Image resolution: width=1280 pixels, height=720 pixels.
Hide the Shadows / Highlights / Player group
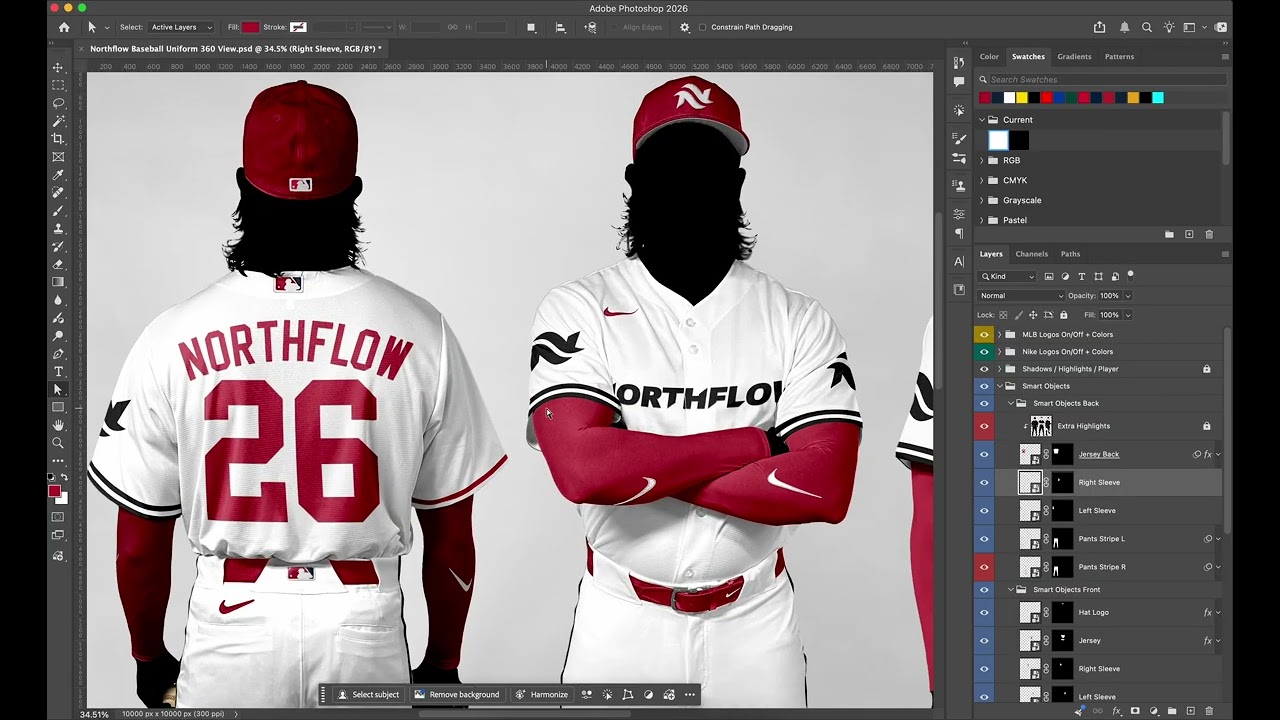(984, 368)
